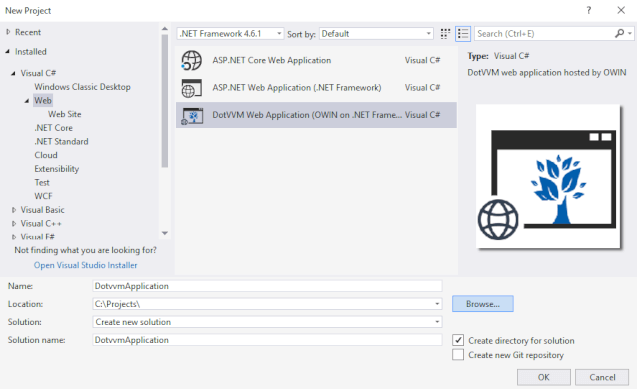Expand the Visual Basic tree node
637x389 pixels.
click(13, 210)
